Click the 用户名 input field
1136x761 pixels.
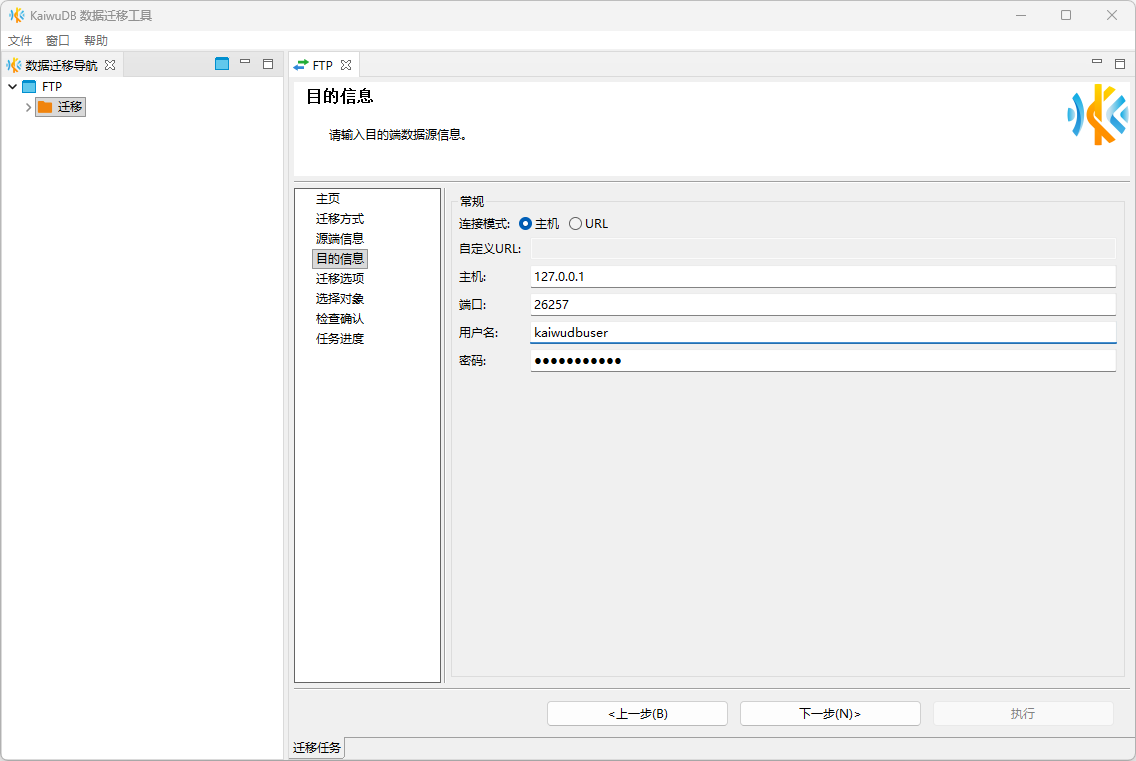(x=822, y=333)
